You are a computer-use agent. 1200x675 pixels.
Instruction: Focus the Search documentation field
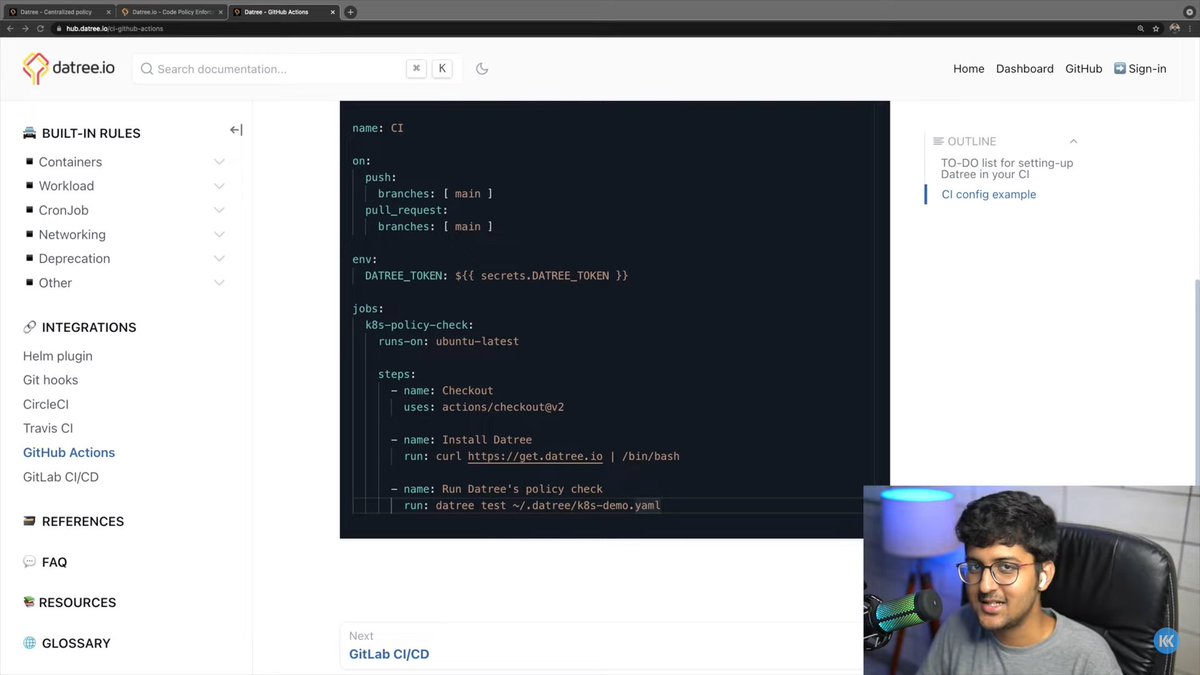[295, 69]
